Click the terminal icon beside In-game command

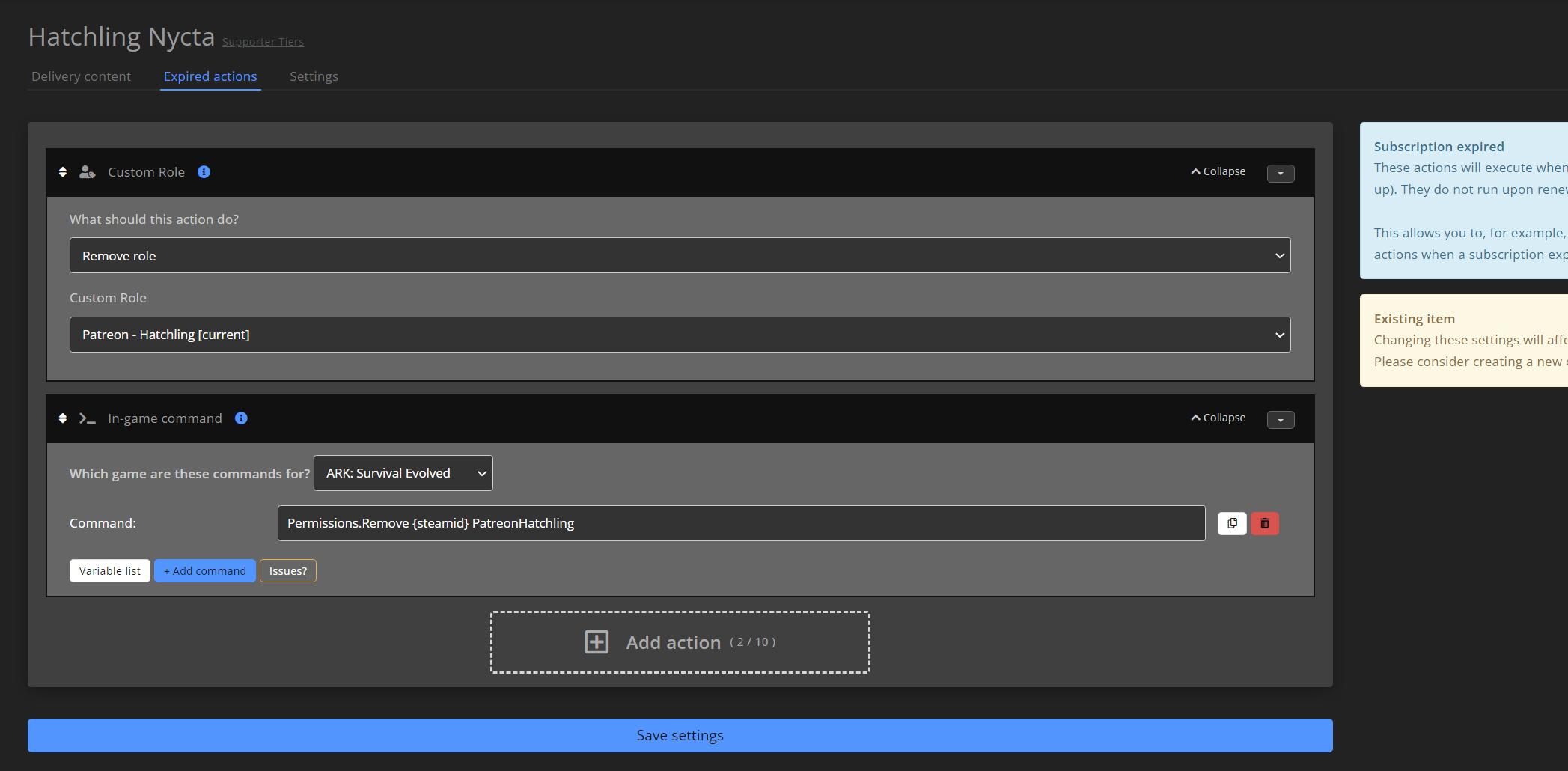87,418
